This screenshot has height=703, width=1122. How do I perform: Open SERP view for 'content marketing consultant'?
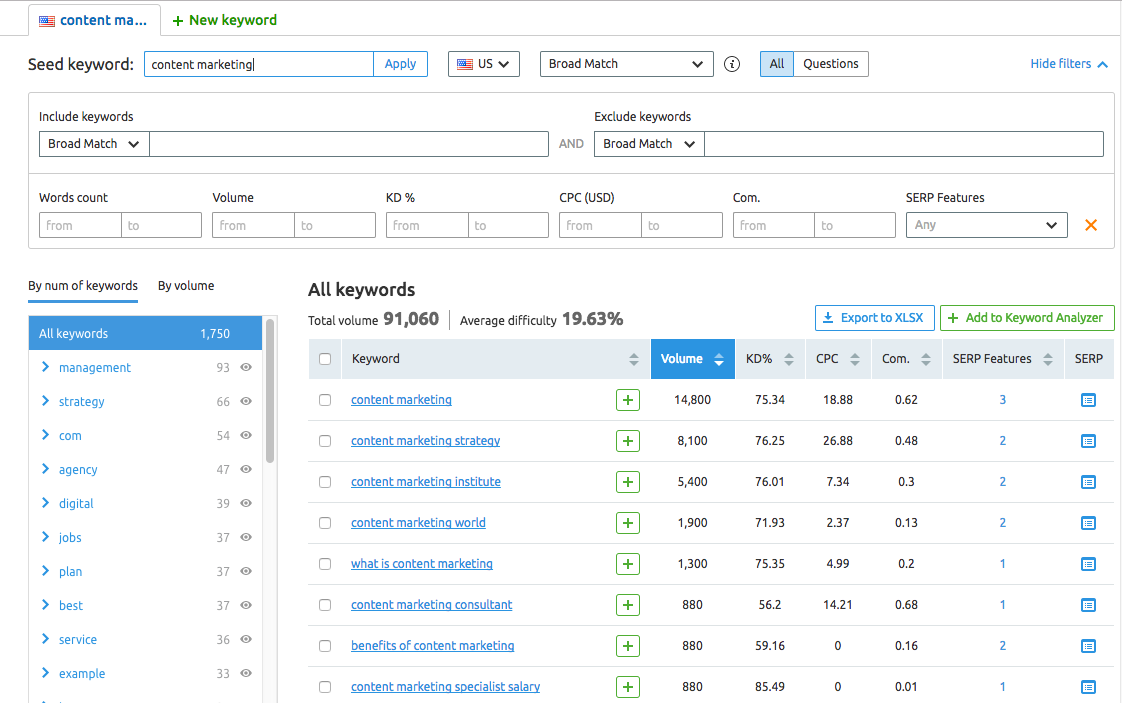1088,605
